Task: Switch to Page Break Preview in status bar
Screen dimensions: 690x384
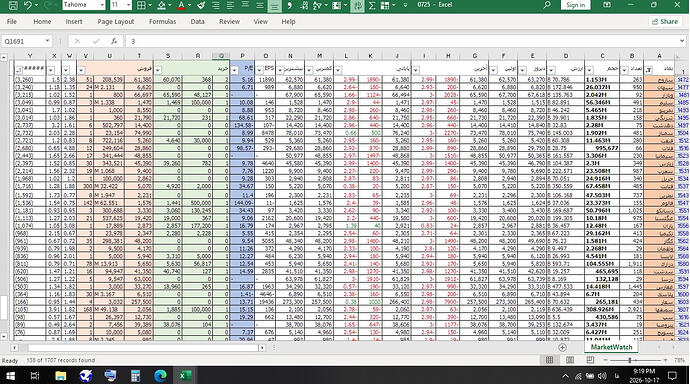Action: pos(590,360)
